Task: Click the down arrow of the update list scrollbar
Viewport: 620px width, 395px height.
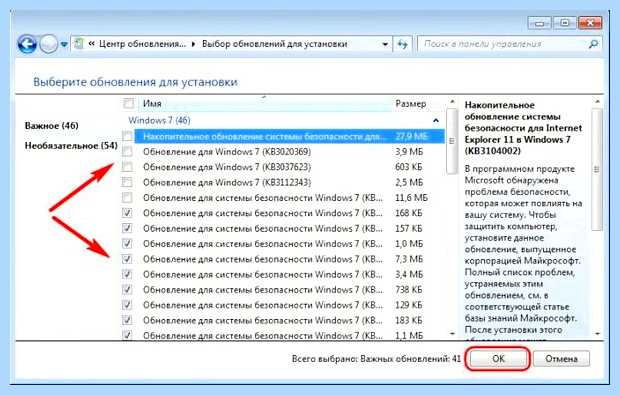Action: tap(452, 334)
